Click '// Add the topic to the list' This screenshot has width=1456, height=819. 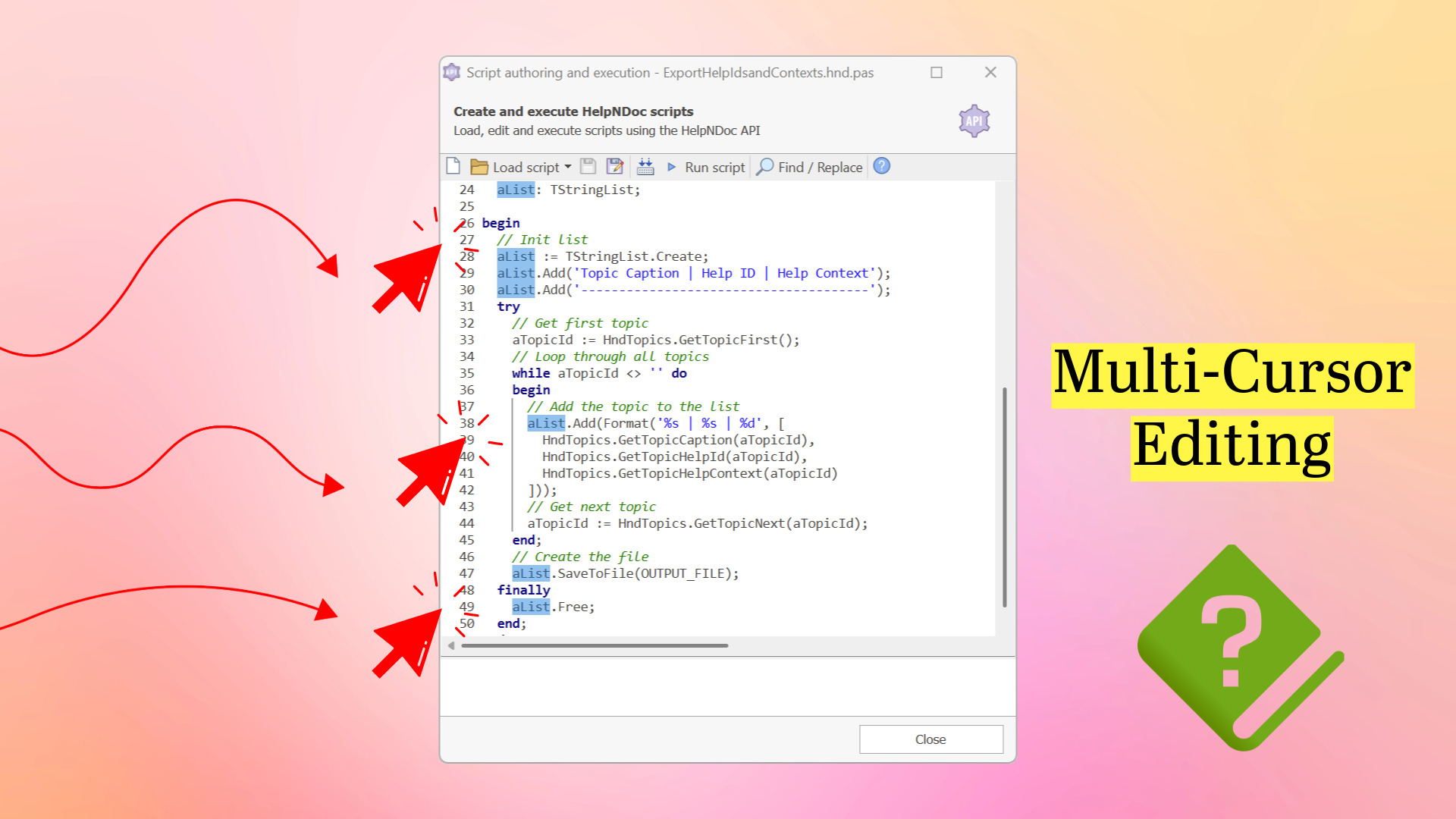633,406
